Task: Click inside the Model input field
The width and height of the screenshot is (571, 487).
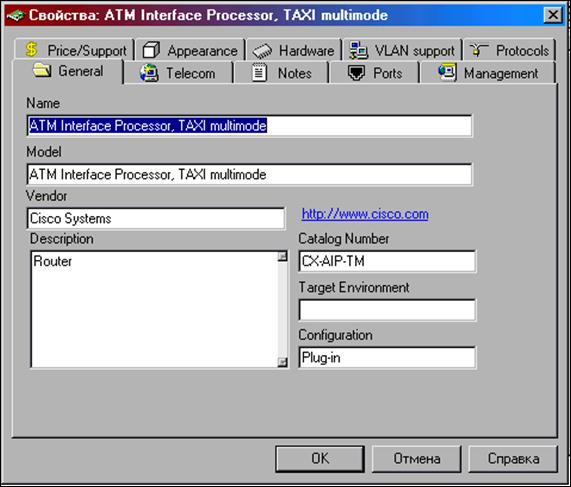Action: click(249, 174)
